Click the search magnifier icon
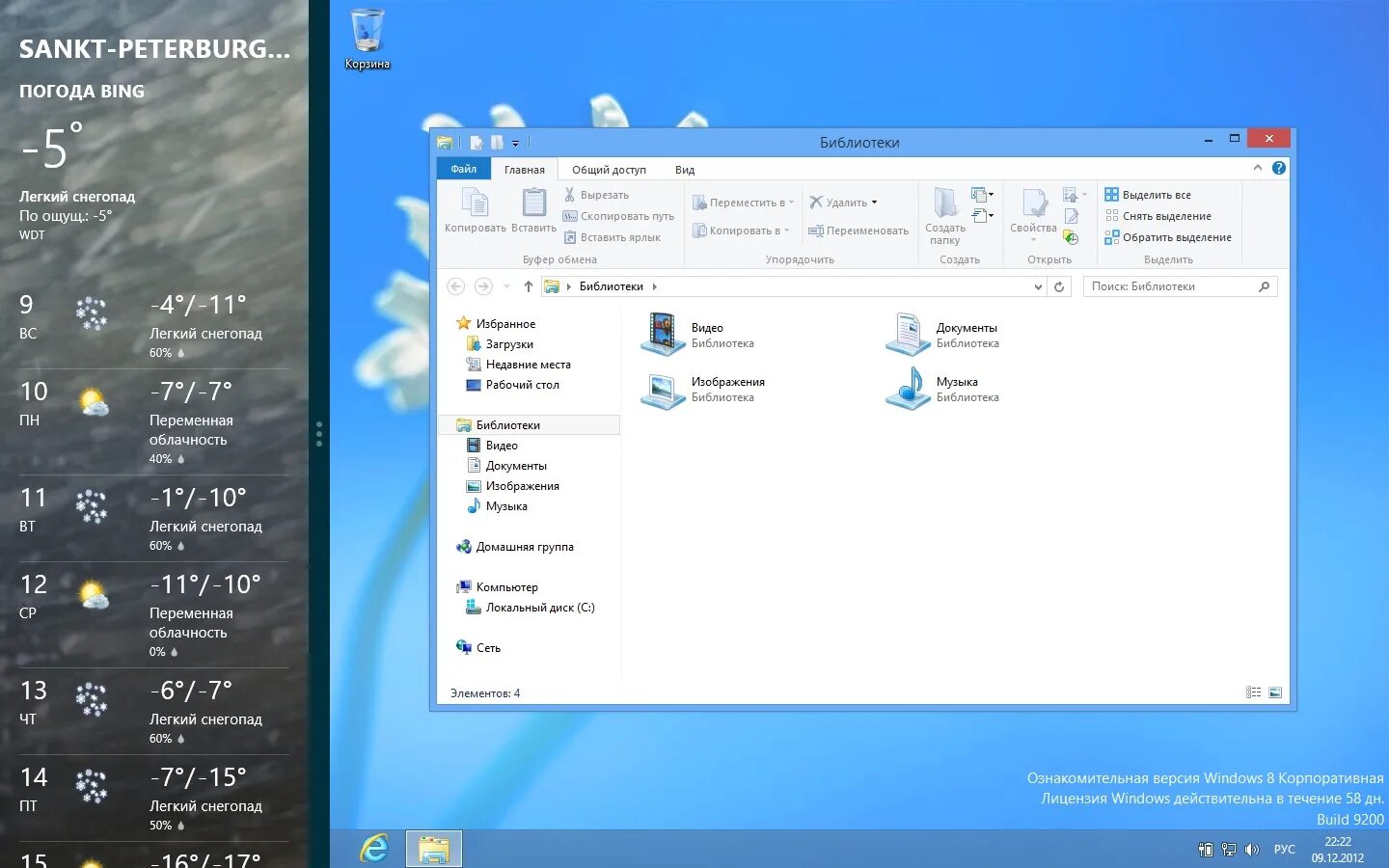The width and height of the screenshot is (1389, 868). pyautogui.click(x=1264, y=286)
